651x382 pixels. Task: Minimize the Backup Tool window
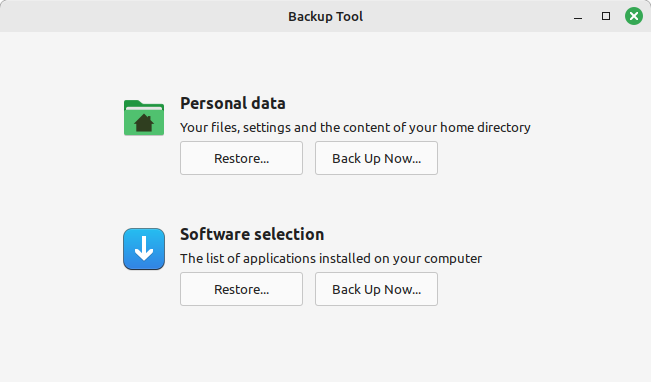[x=578, y=17]
